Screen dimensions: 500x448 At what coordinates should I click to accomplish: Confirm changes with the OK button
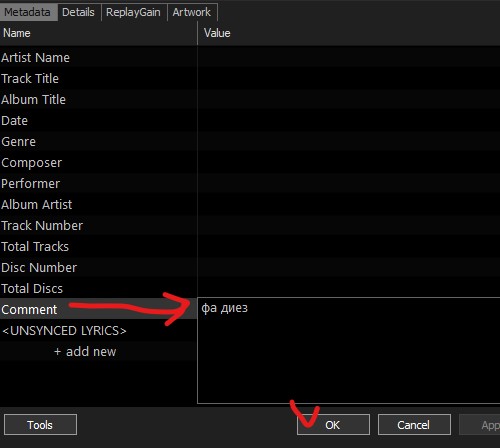pos(333,425)
